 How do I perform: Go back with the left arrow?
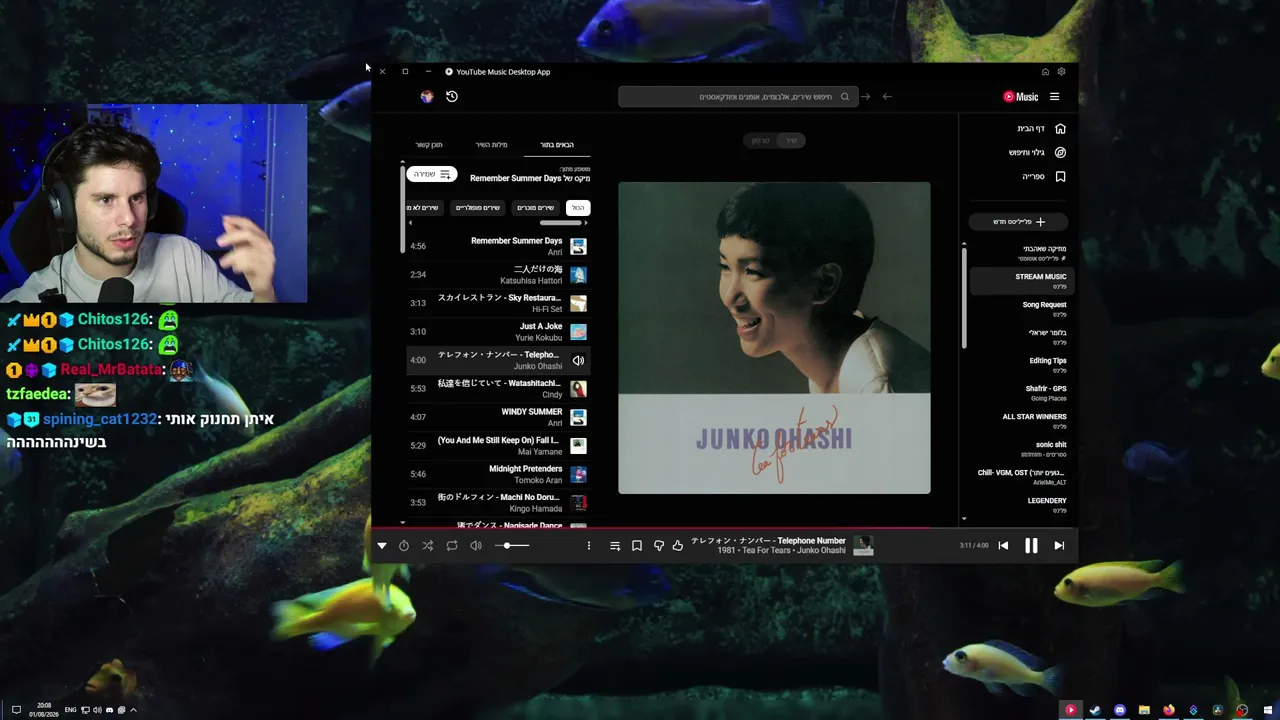[x=887, y=97]
